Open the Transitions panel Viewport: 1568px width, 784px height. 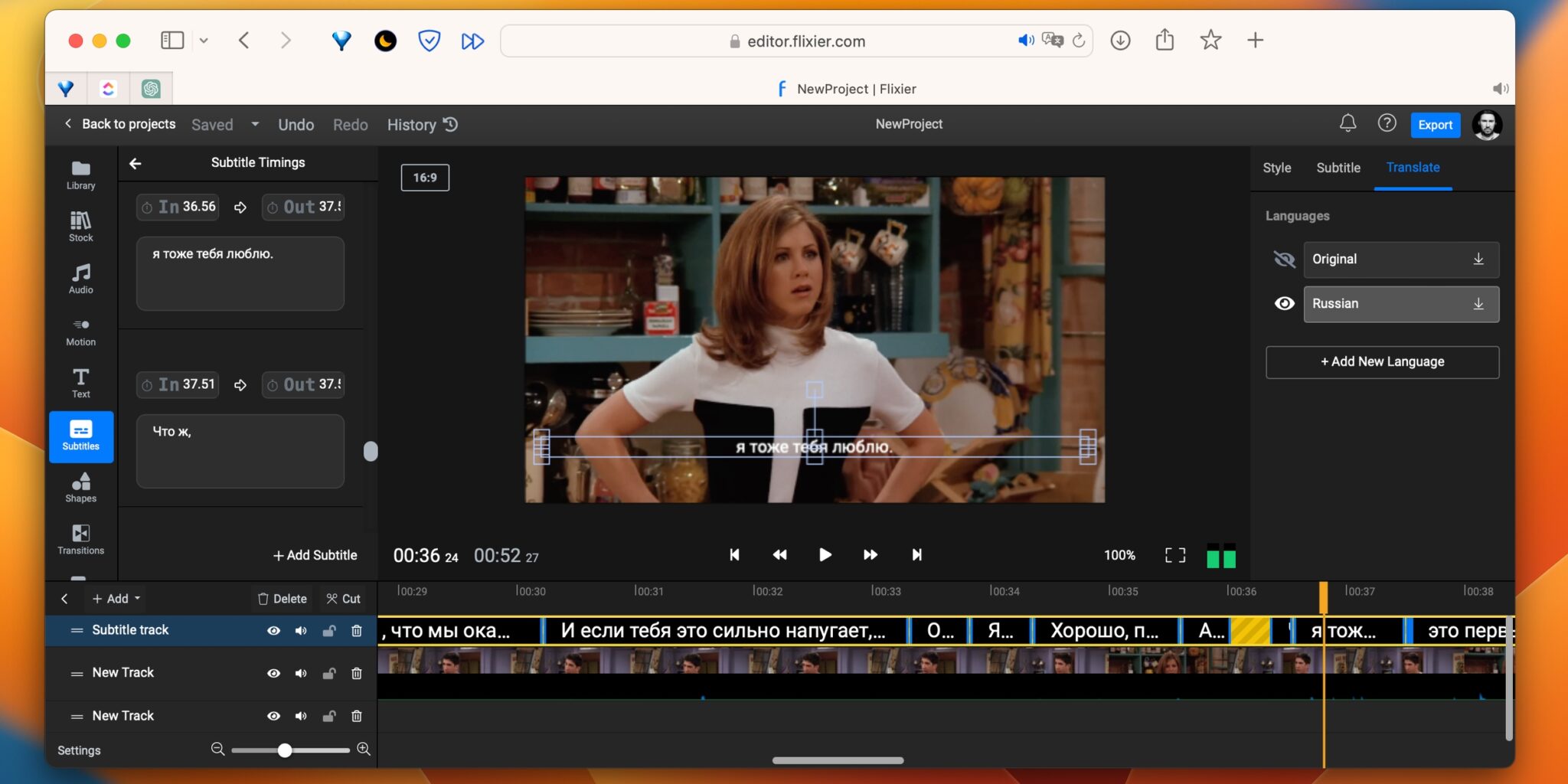tap(80, 539)
